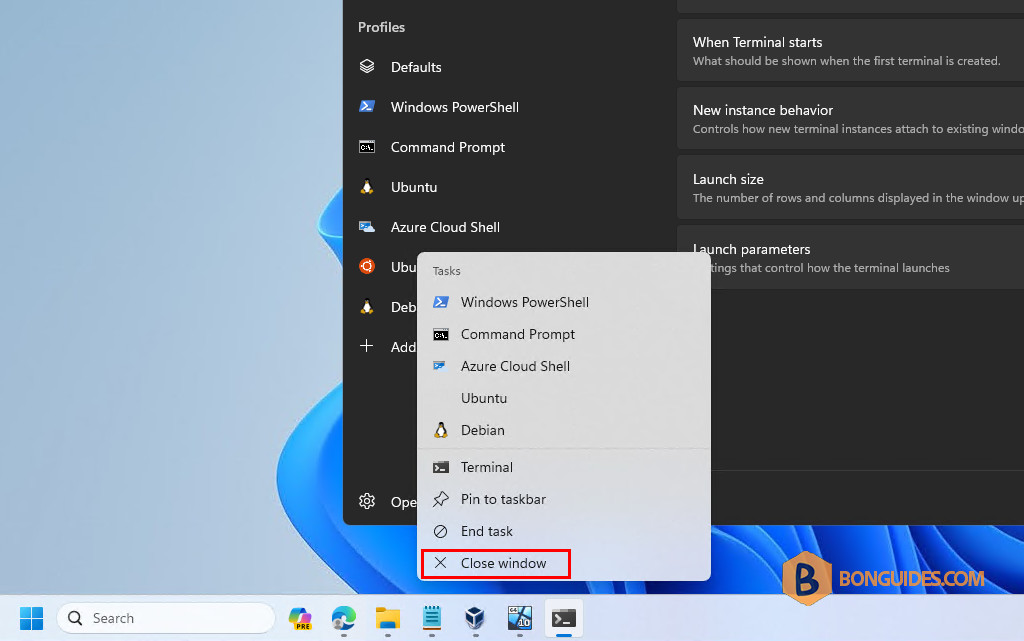The image size is (1024, 641).
Task: Open the When Terminal starts setting
Action: click(850, 50)
